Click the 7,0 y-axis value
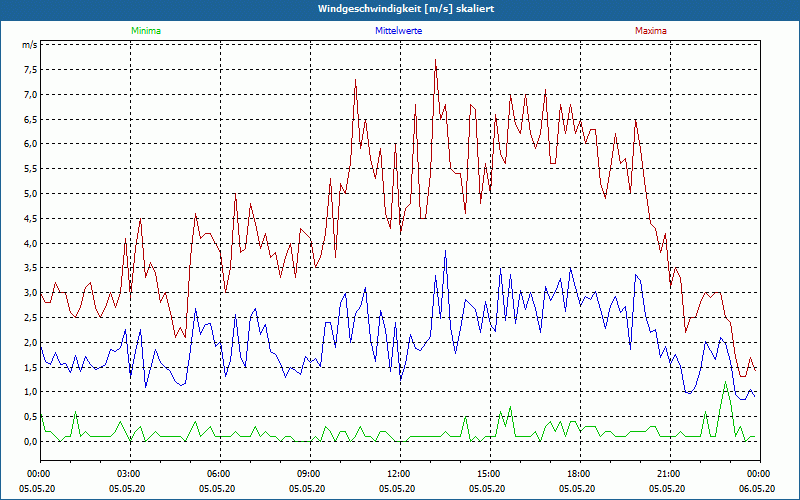Viewport: 800px width, 500px height. [31, 94]
